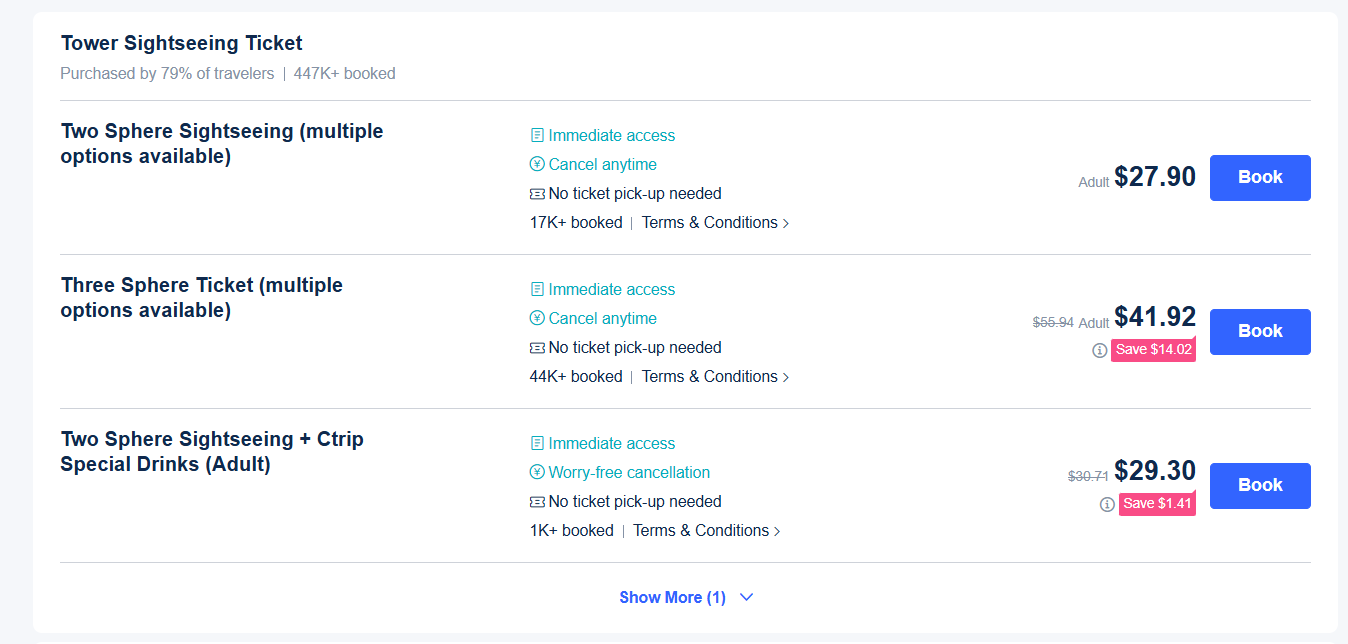Click ticket icon in Three Sphere Ticket row
This screenshot has height=644, width=1348.
click(x=537, y=348)
